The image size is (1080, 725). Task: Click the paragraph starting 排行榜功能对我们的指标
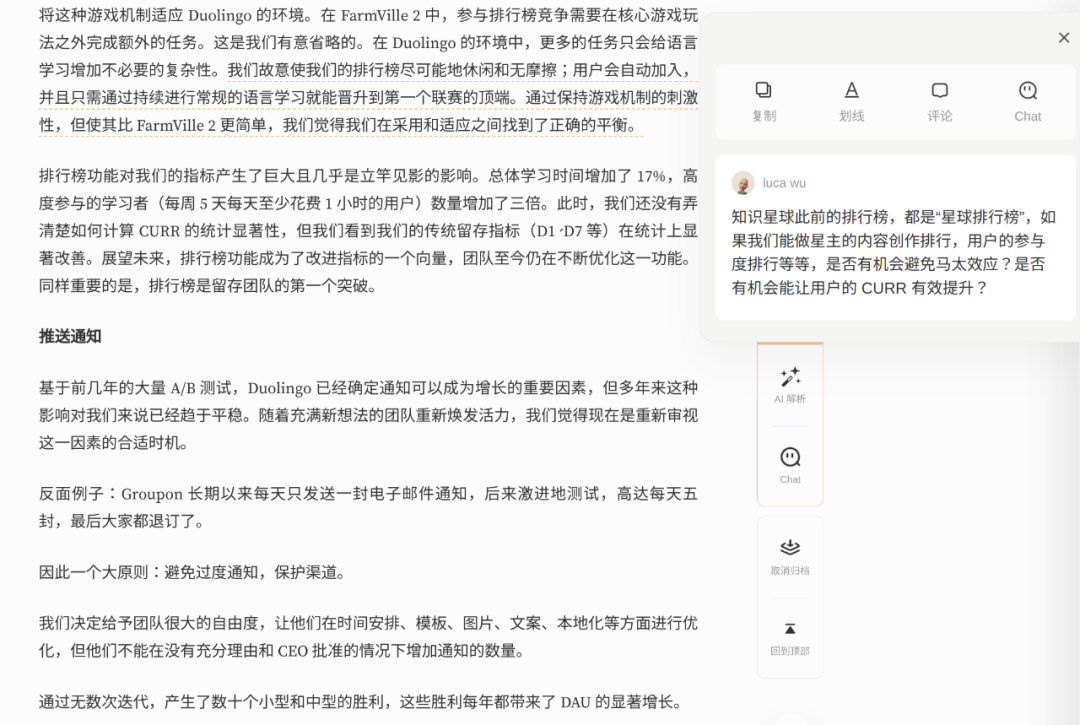(x=368, y=231)
